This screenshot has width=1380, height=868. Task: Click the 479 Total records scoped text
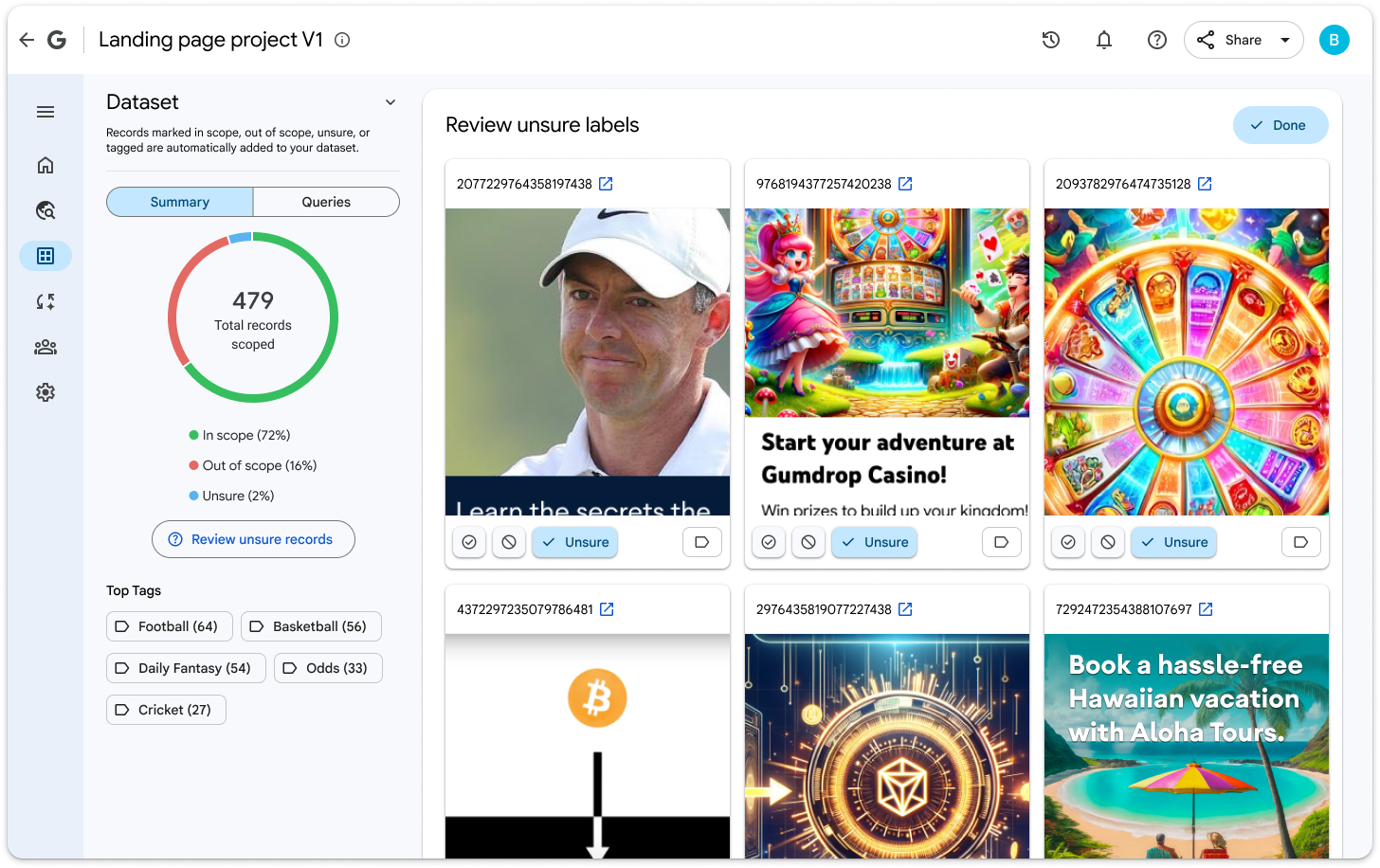pyautogui.click(x=253, y=320)
